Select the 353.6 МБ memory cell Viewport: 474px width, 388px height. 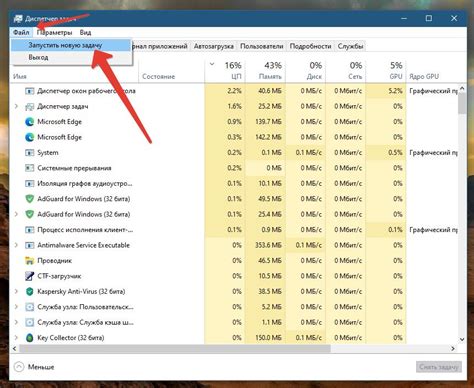coord(265,245)
